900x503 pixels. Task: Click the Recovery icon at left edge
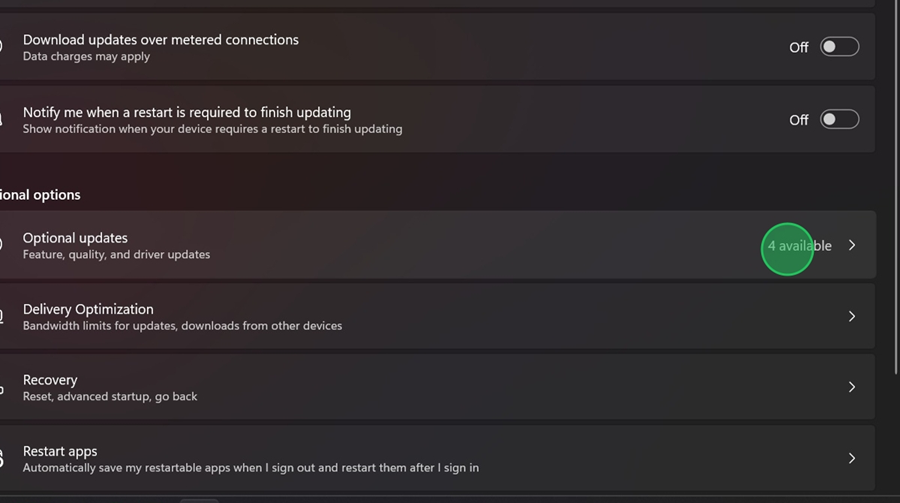tap(2, 387)
